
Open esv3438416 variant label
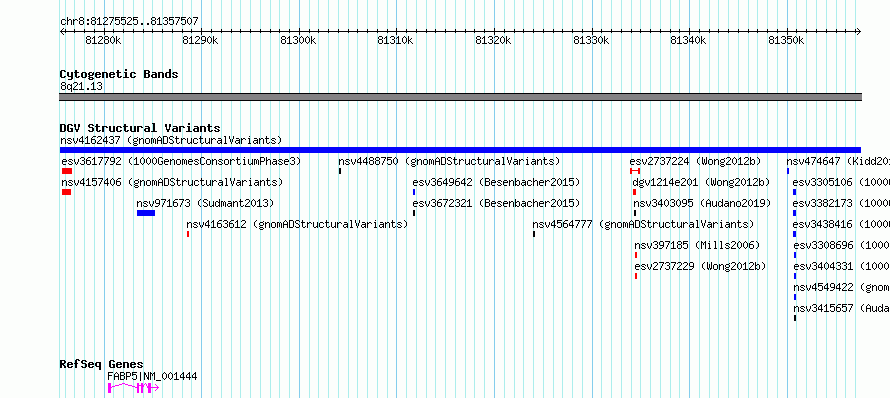[x=841, y=224]
